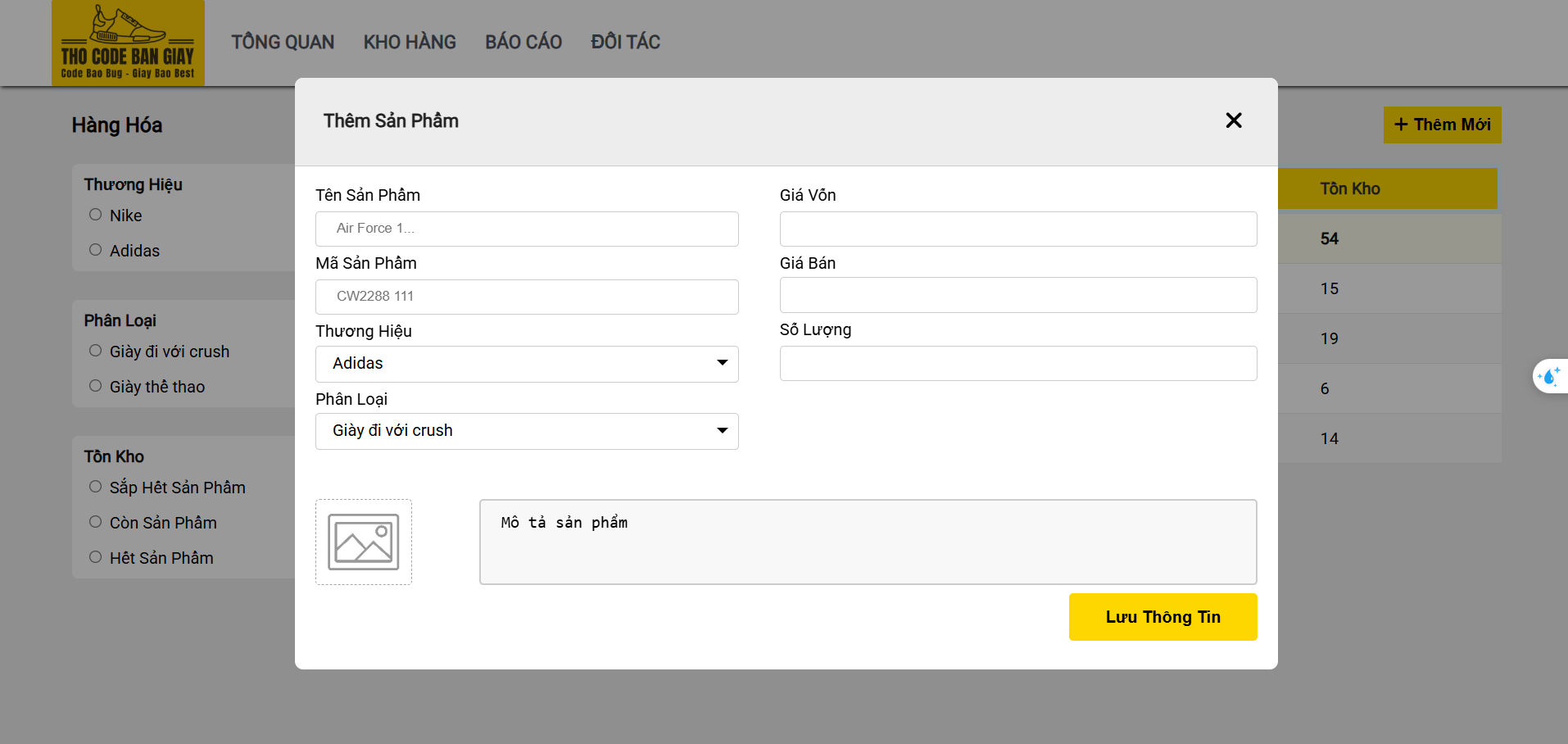This screenshot has height=744, width=1568.
Task: Click the Mô tả sản phẩm text area
Action: point(868,541)
